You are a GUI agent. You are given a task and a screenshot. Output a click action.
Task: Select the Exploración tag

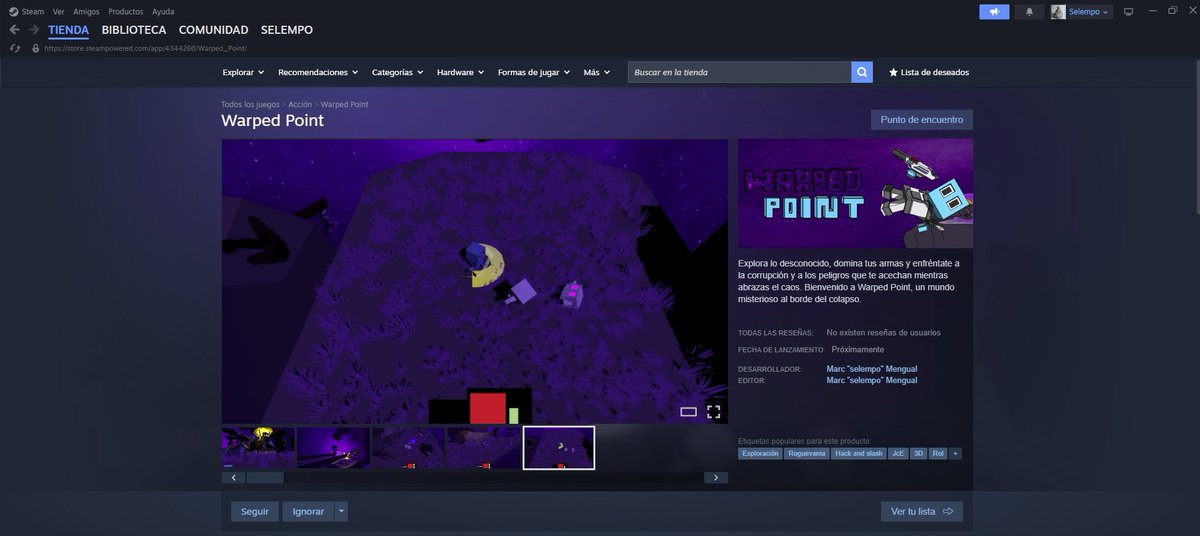(x=760, y=453)
